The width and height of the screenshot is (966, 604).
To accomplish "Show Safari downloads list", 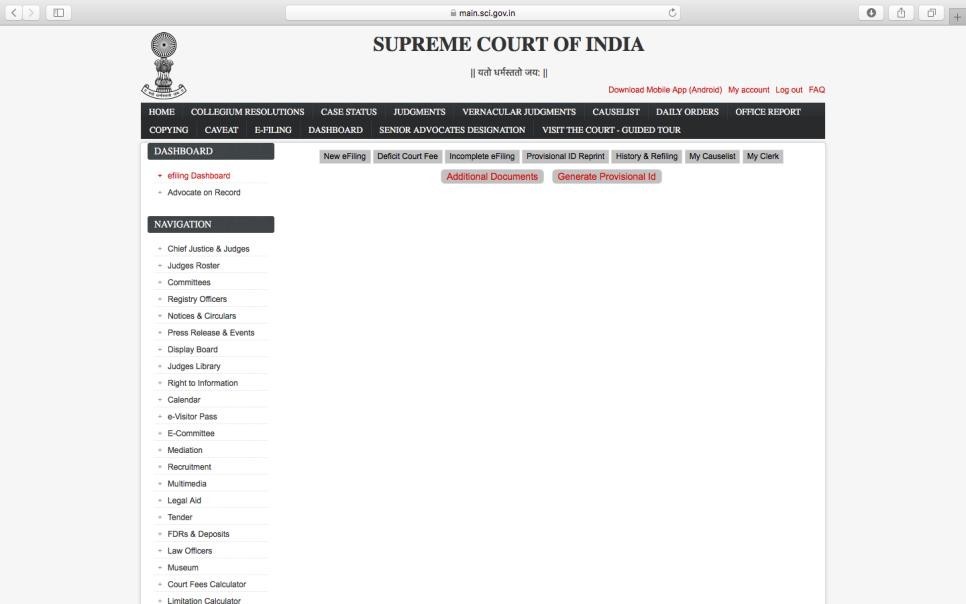I will click(x=871, y=12).
